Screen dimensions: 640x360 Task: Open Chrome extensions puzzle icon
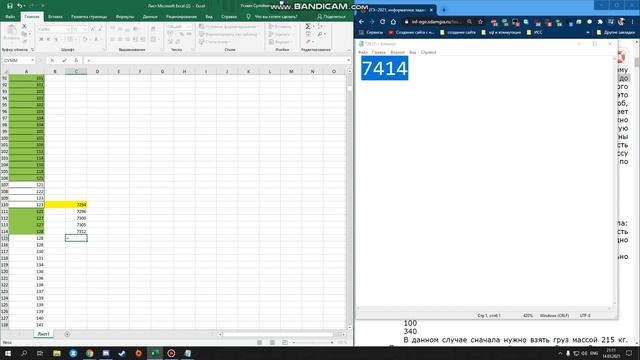click(600, 22)
